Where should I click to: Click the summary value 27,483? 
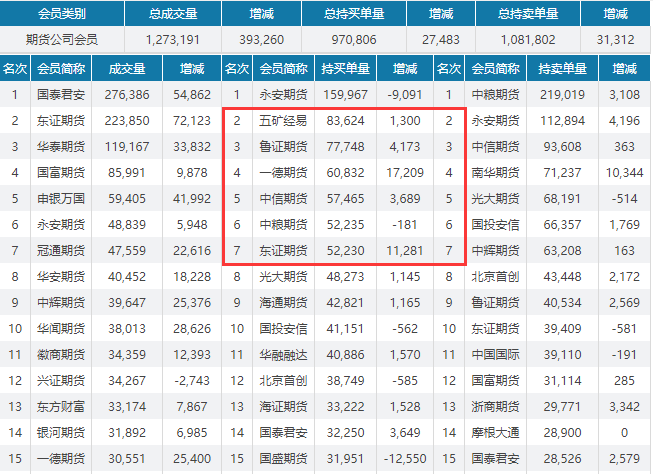441,40
